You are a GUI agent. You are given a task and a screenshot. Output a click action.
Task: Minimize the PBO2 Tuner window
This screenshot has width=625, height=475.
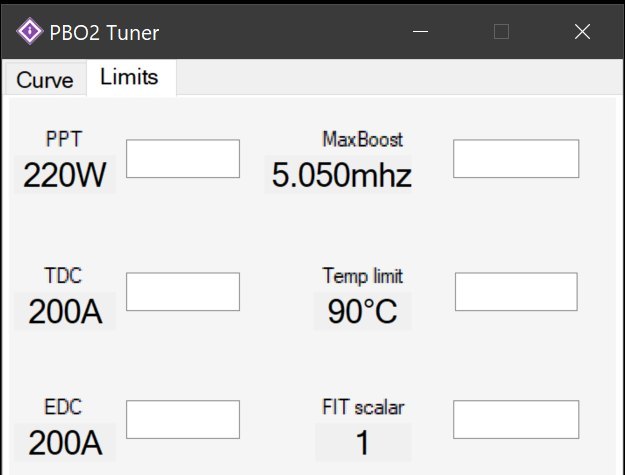pyautogui.click(x=420, y=31)
